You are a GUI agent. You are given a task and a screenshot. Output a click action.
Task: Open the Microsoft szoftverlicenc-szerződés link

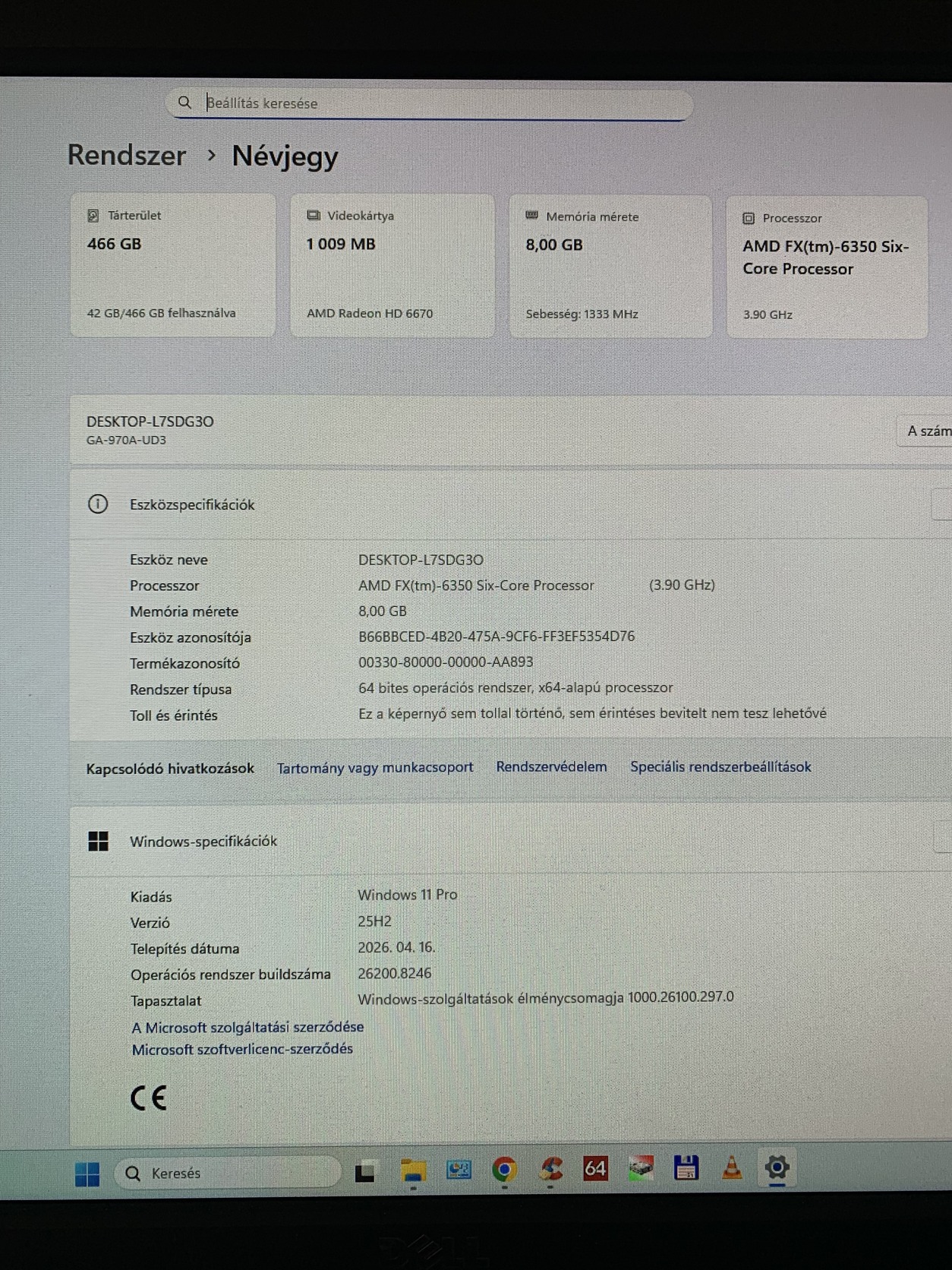(242, 1049)
